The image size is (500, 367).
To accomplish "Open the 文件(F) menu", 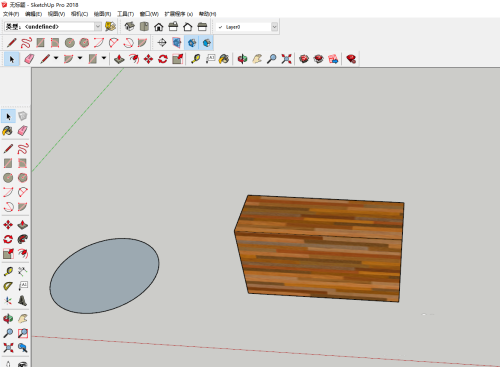I will (x=11, y=14).
